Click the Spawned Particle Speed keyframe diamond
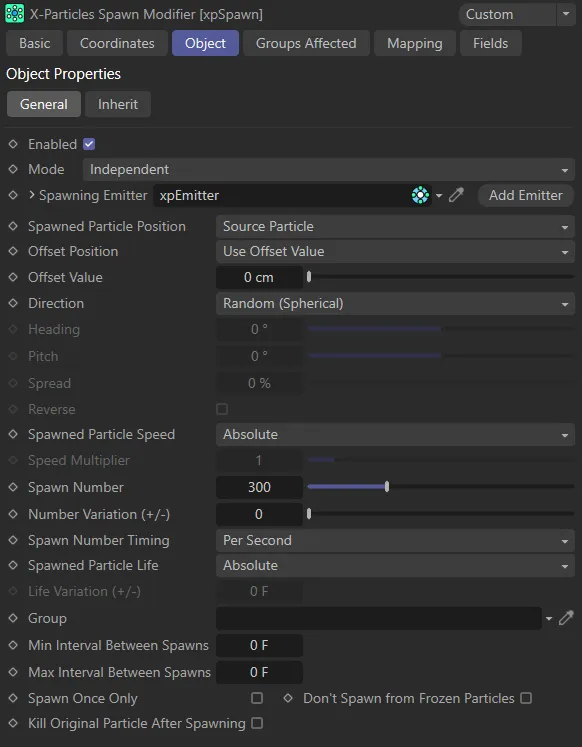Viewport: 582px width, 747px height. (x=13, y=434)
